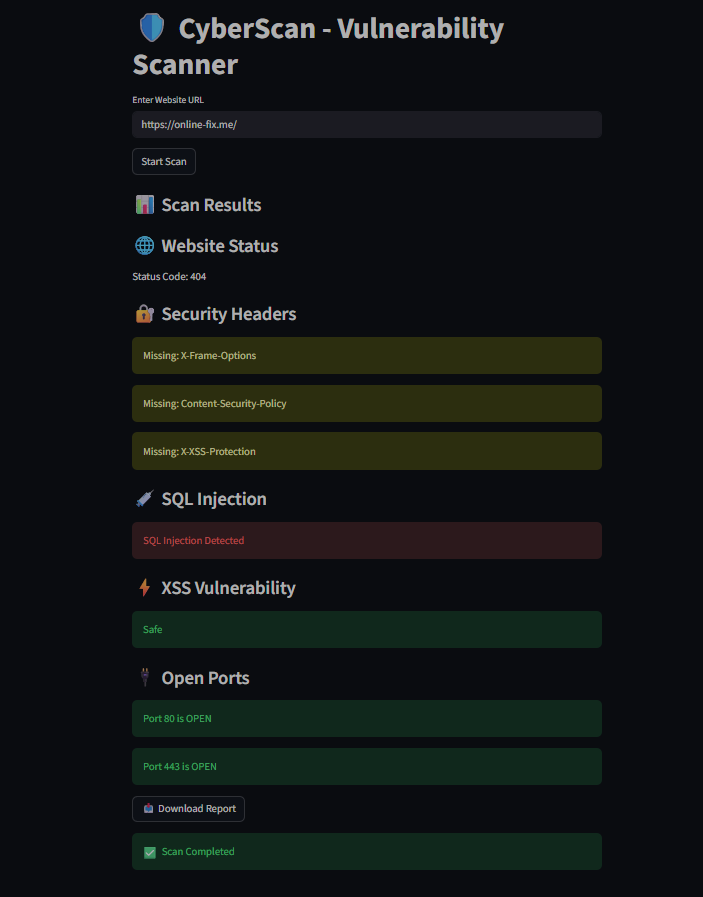Click the bar chart icon beside Scan Results
Screen dimensions: 703x897
click(144, 205)
